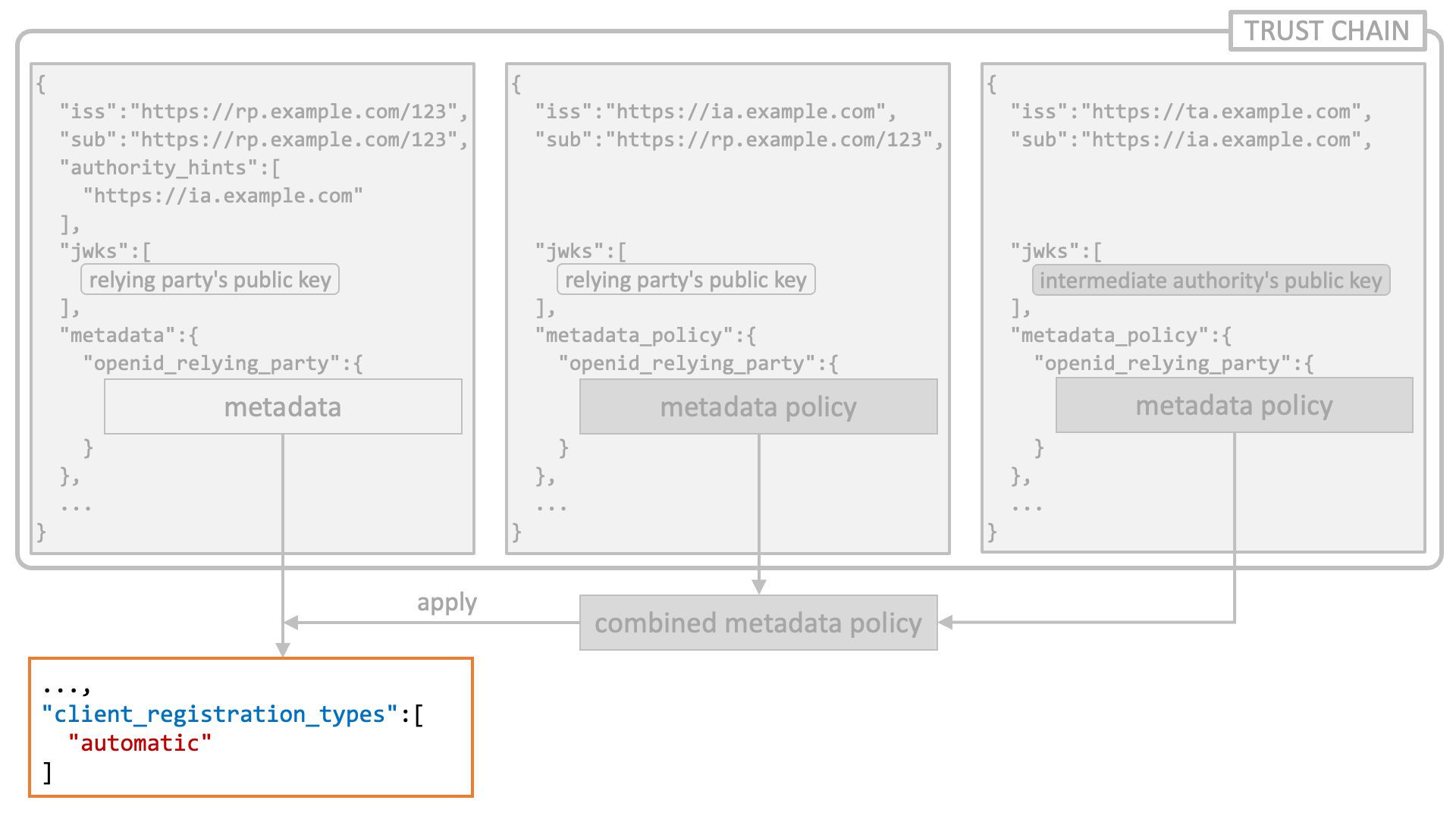1456x819 pixels.
Task: Click the iss URL https://rp.example.com/123 in first panel
Action: [x=294, y=111]
